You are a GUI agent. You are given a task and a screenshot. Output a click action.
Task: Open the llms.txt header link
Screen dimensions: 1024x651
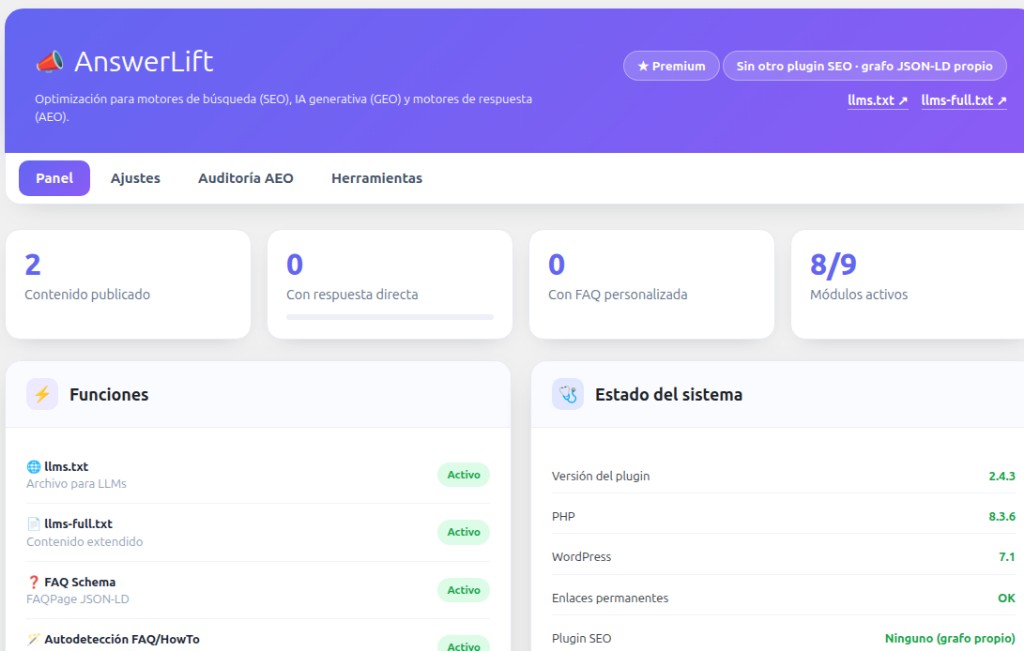[878, 101]
